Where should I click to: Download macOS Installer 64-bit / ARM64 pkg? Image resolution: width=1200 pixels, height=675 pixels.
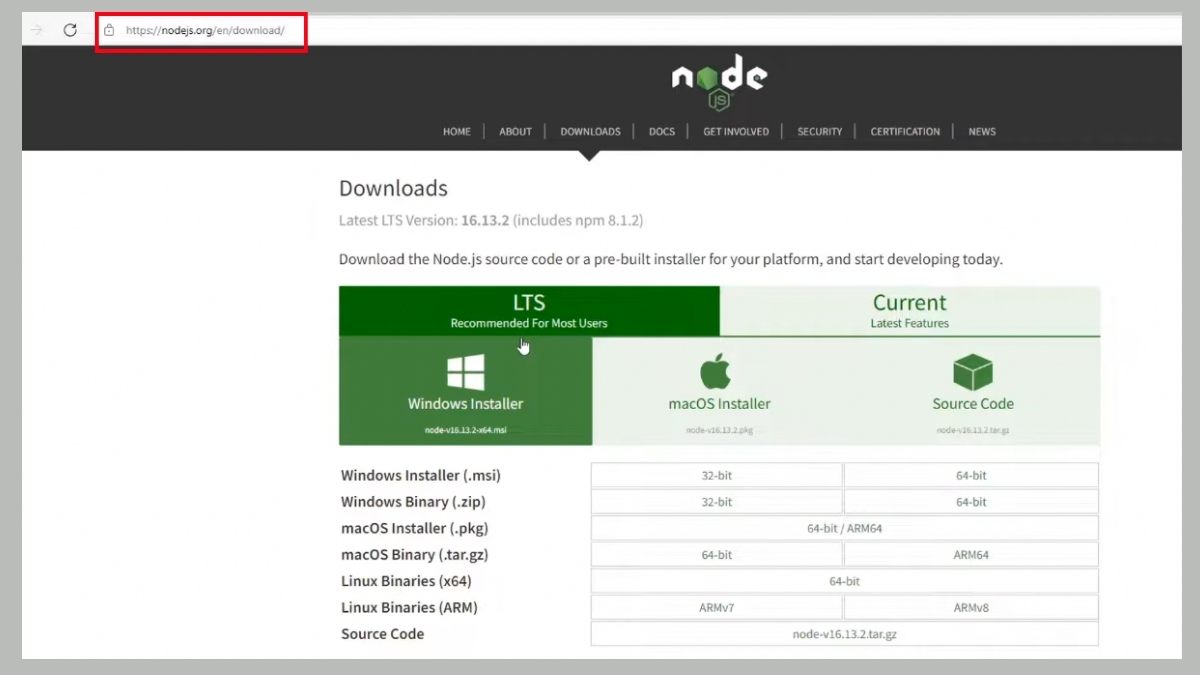coord(845,528)
